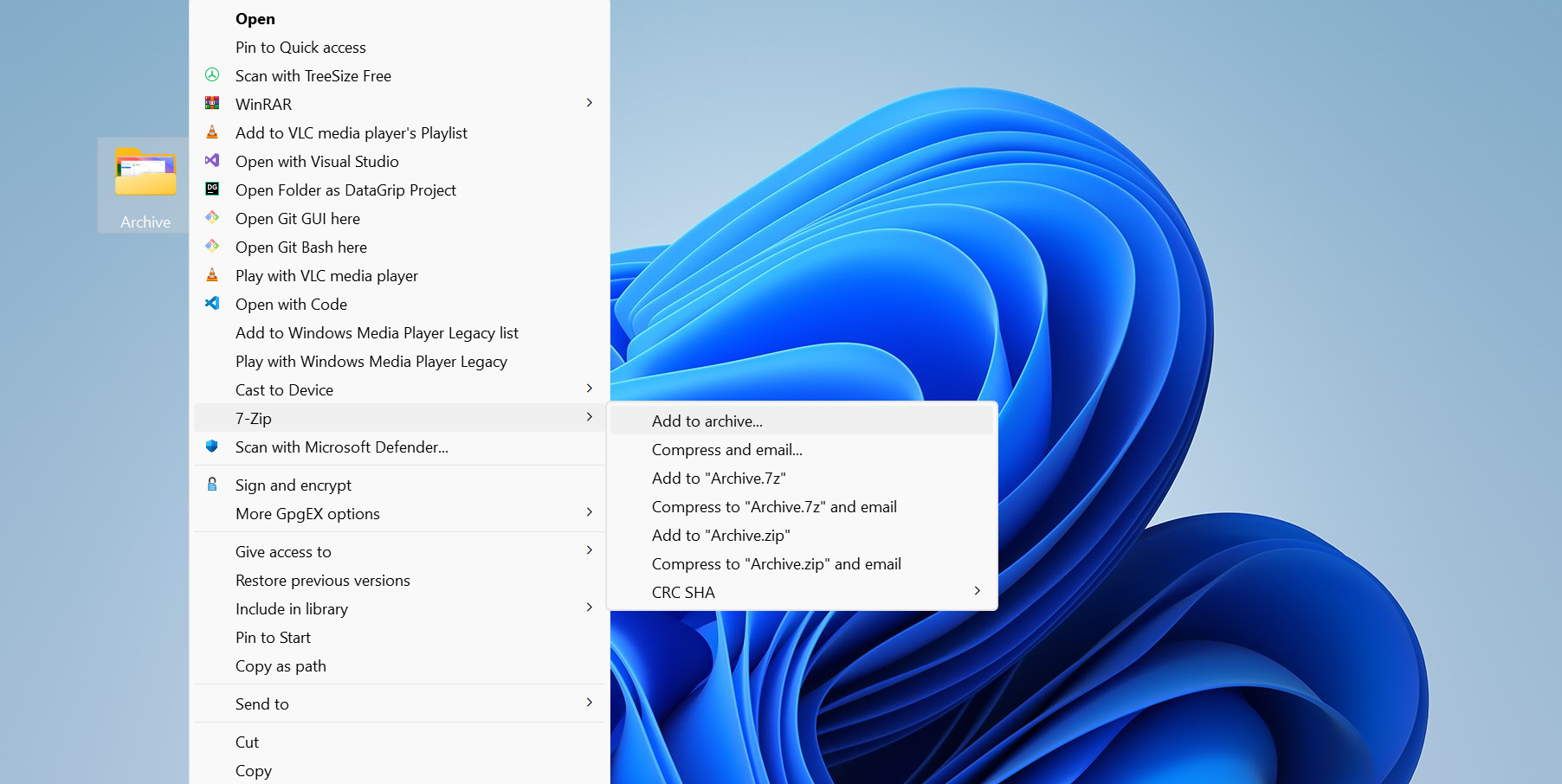Click the Git GUI icon
The height and width of the screenshot is (784, 1562).
[212, 218]
